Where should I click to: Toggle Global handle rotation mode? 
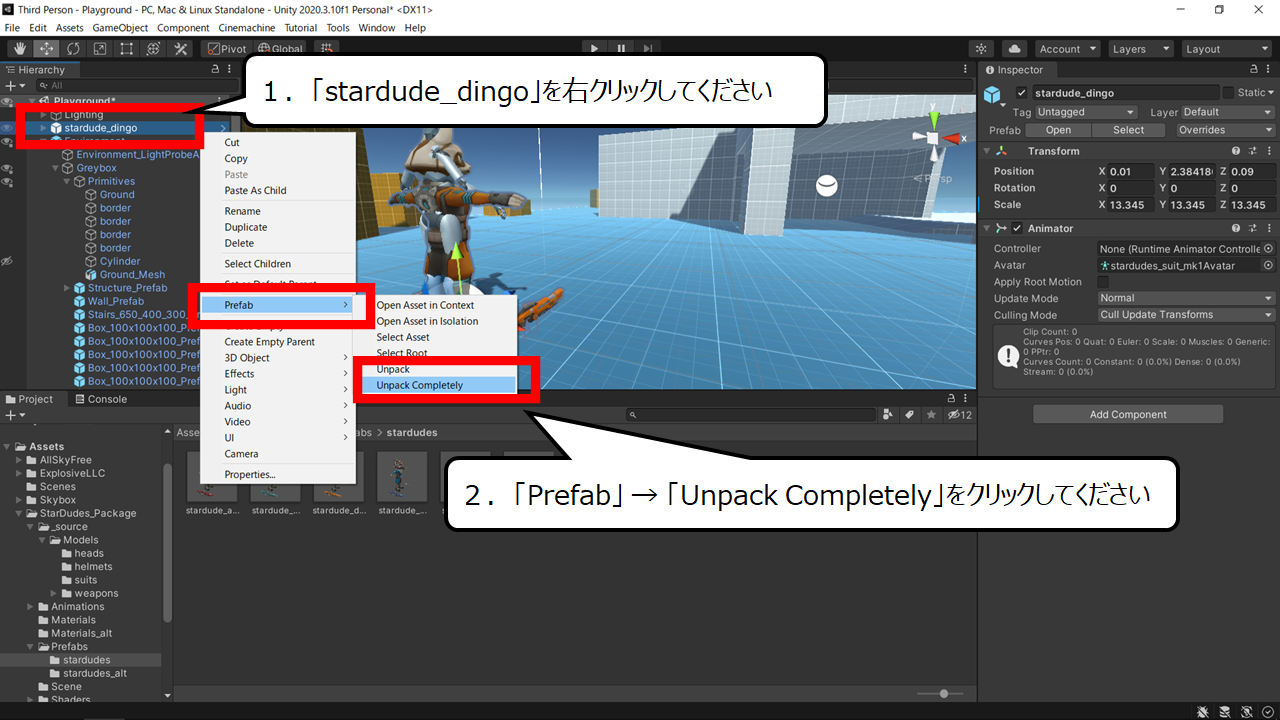point(280,48)
